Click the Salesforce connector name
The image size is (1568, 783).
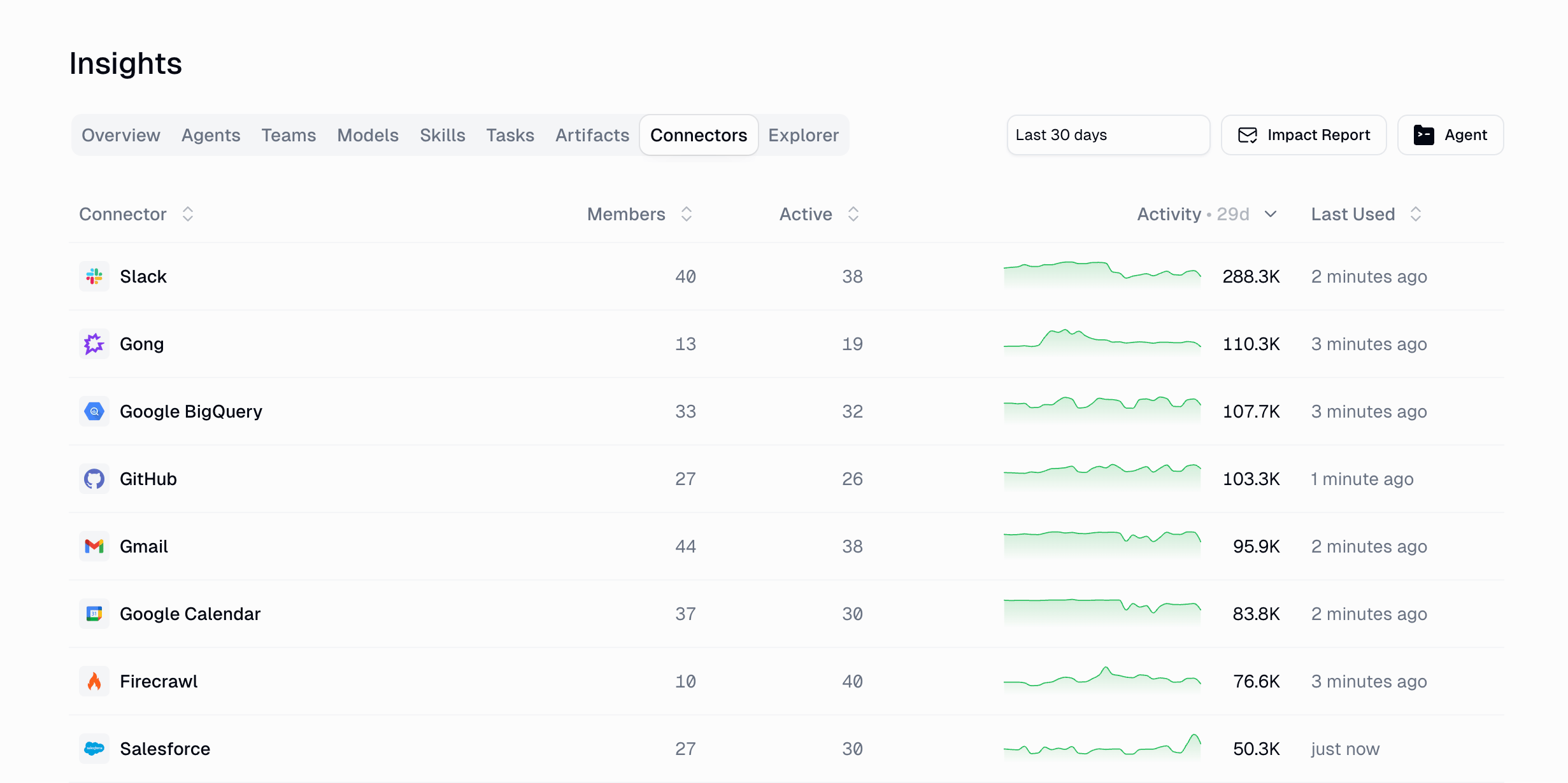coord(165,749)
